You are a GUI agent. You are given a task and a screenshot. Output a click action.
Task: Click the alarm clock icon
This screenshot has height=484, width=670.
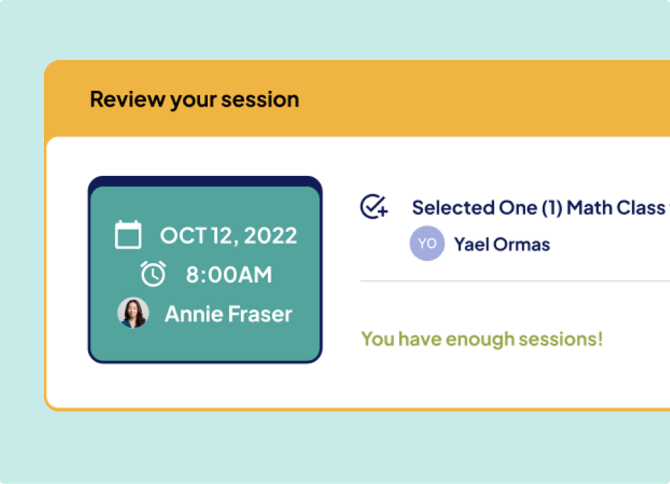point(153,274)
